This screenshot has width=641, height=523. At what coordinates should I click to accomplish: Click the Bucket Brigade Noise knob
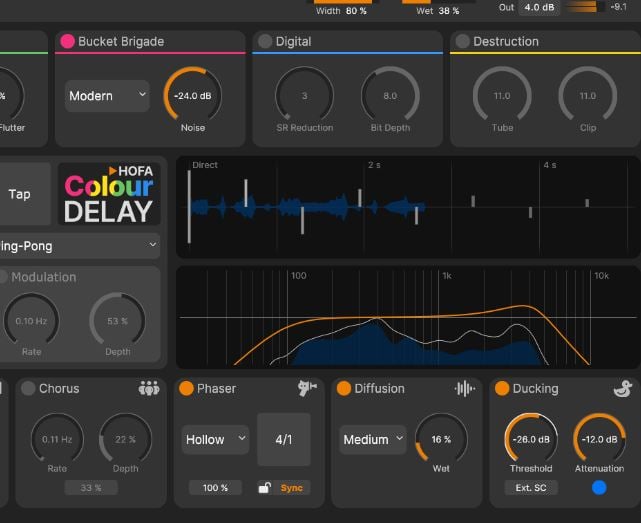193,95
